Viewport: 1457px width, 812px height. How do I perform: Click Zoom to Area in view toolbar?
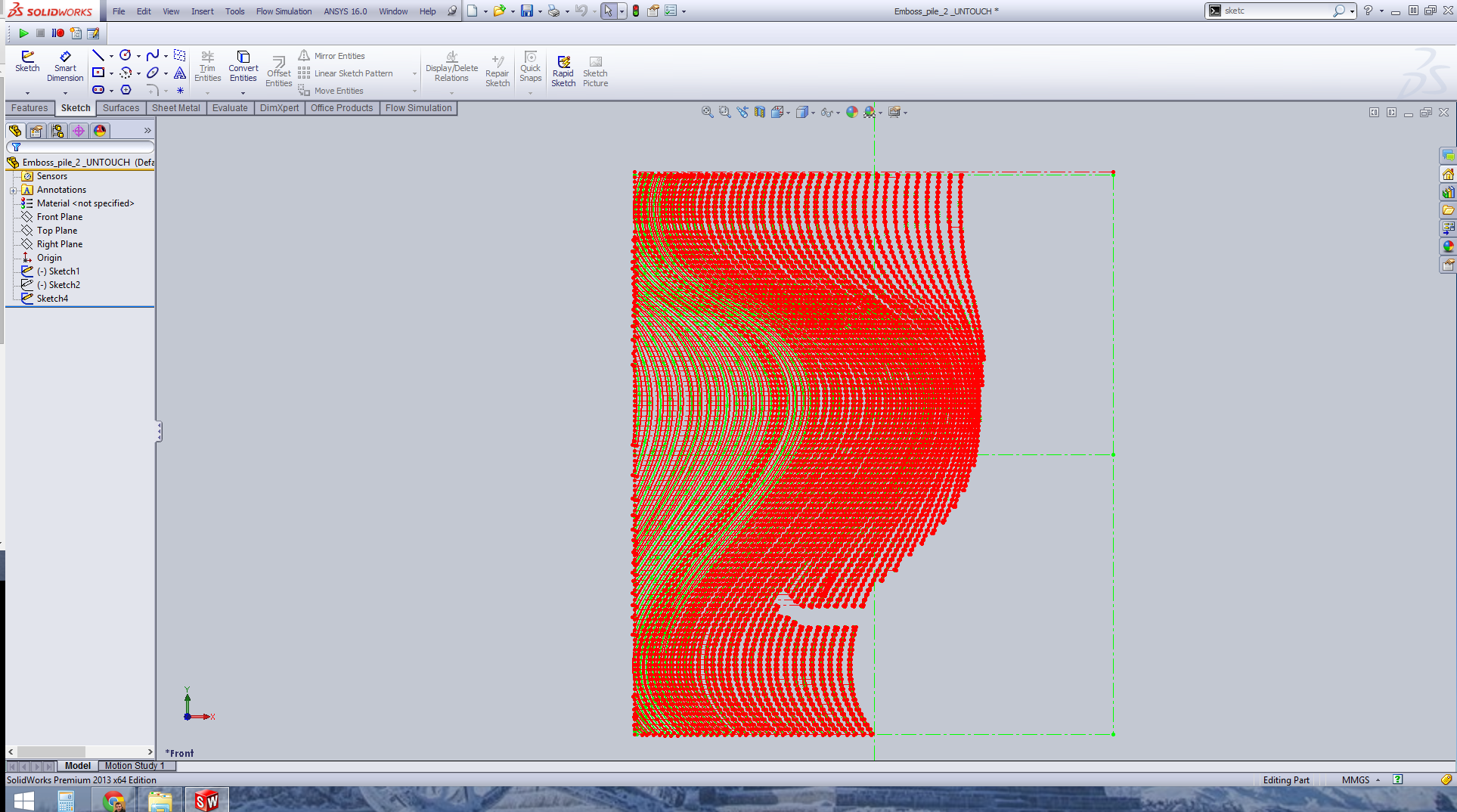tap(725, 112)
